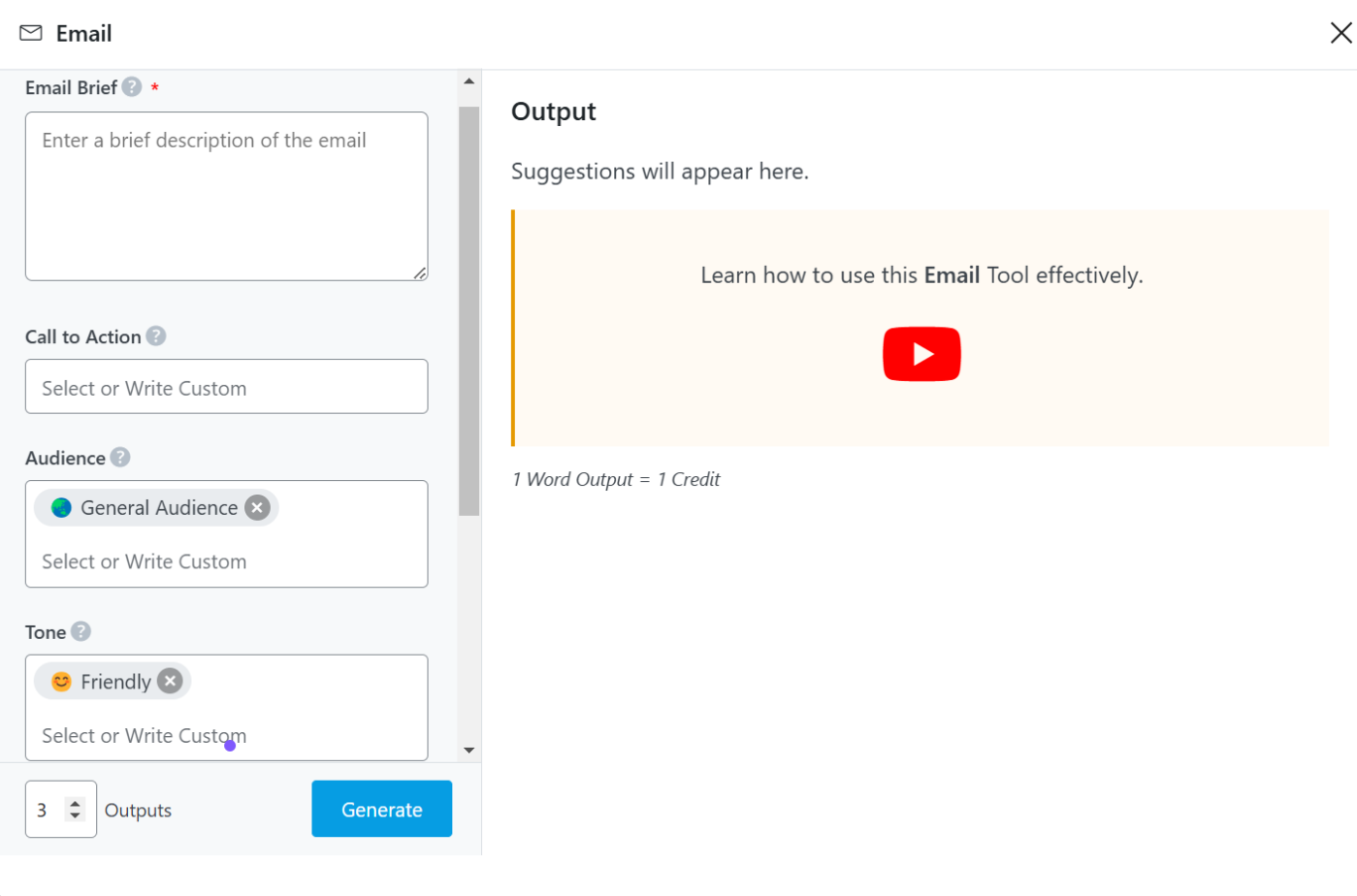Click the '1 Word Output = 1 Credit' text
Viewport: 1357px width, 896px height.
(x=616, y=479)
